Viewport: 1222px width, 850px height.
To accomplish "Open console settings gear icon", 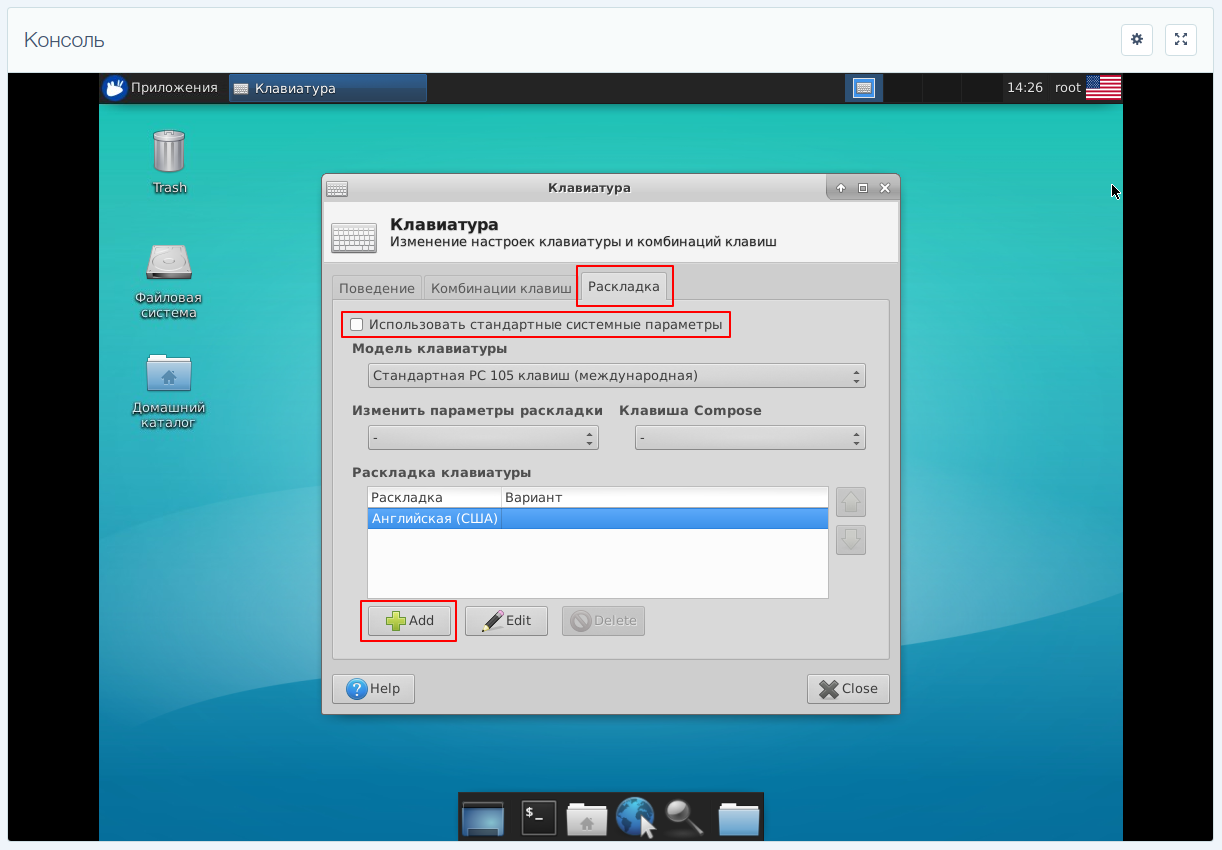I will 1137,40.
